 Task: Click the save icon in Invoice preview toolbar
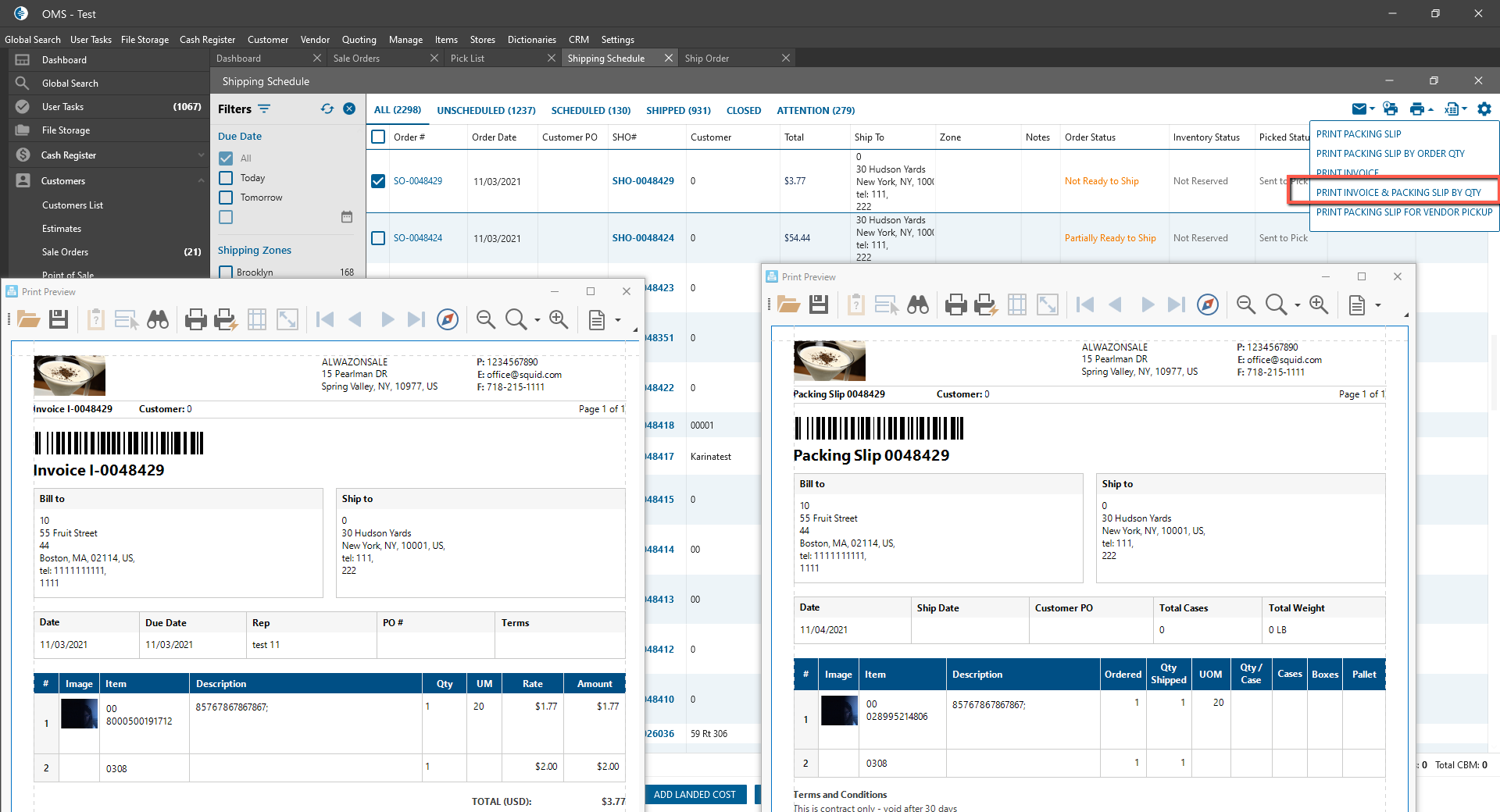[x=59, y=319]
